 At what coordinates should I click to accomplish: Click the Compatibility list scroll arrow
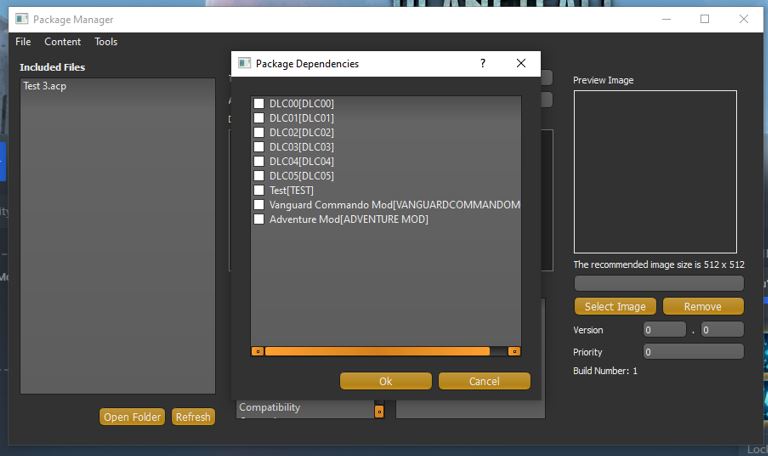tap(379, 411)
